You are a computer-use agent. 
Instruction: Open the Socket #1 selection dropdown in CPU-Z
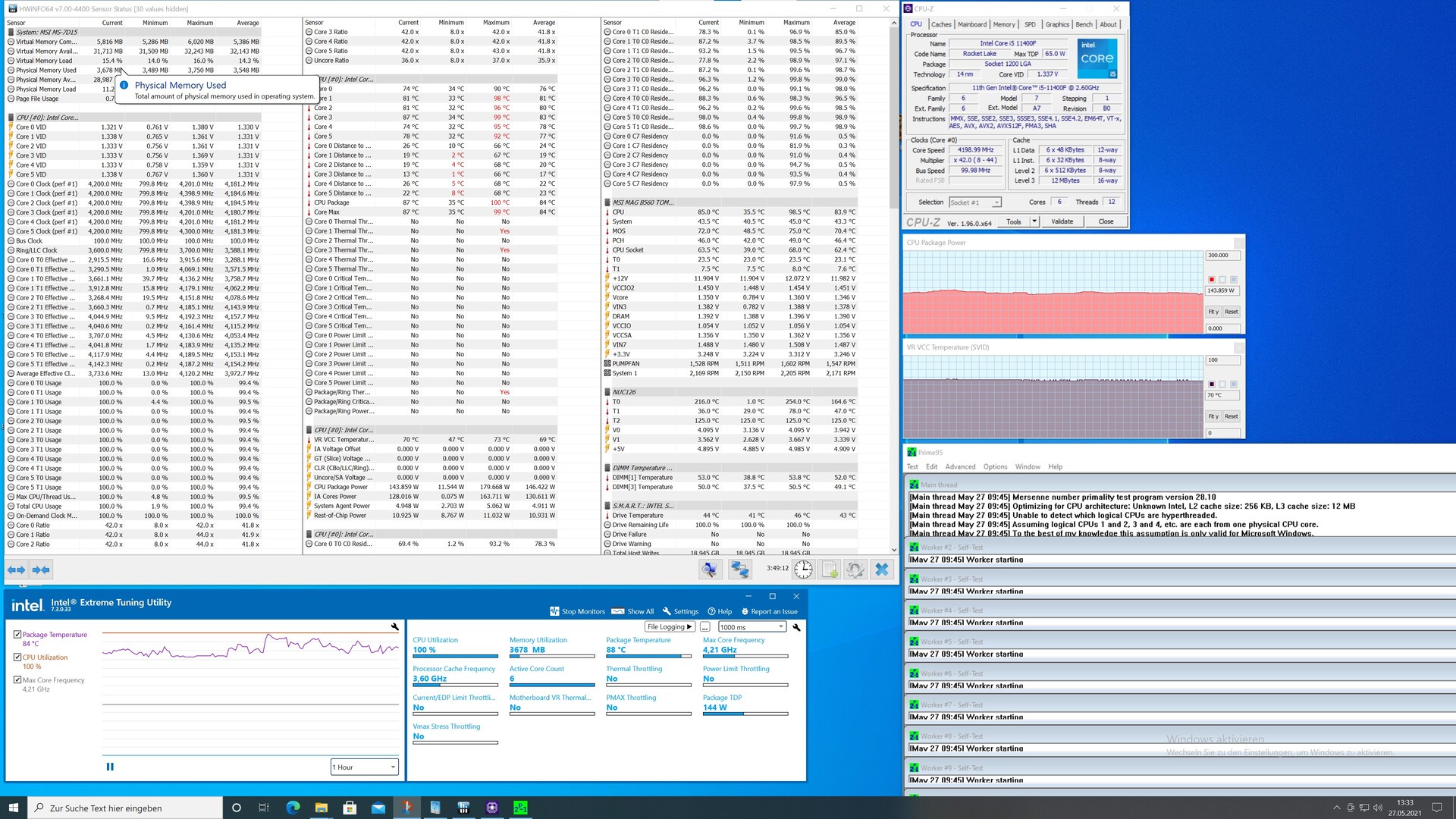pyautogui.click(x=975, y=202)
